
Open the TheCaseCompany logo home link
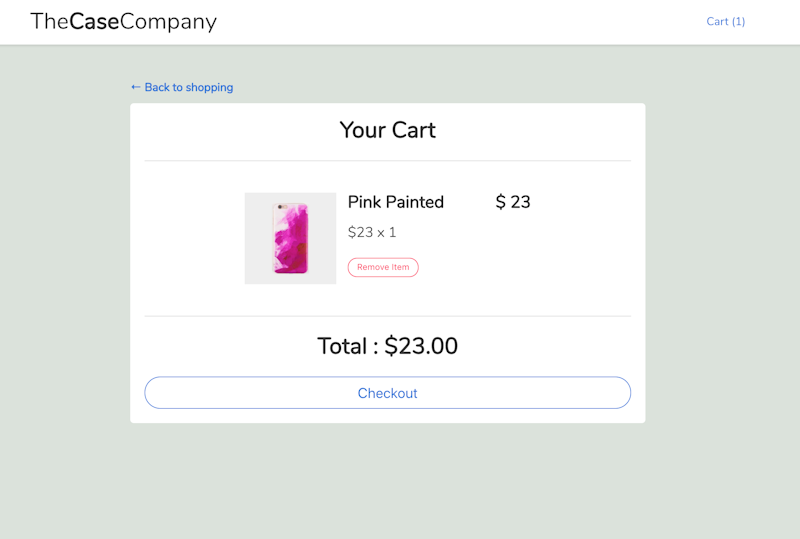pos(123,21)
